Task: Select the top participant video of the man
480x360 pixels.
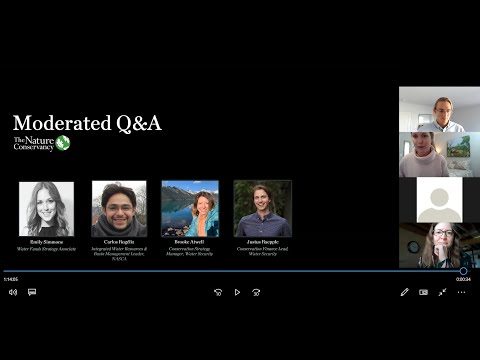Action: pos(439,109)
